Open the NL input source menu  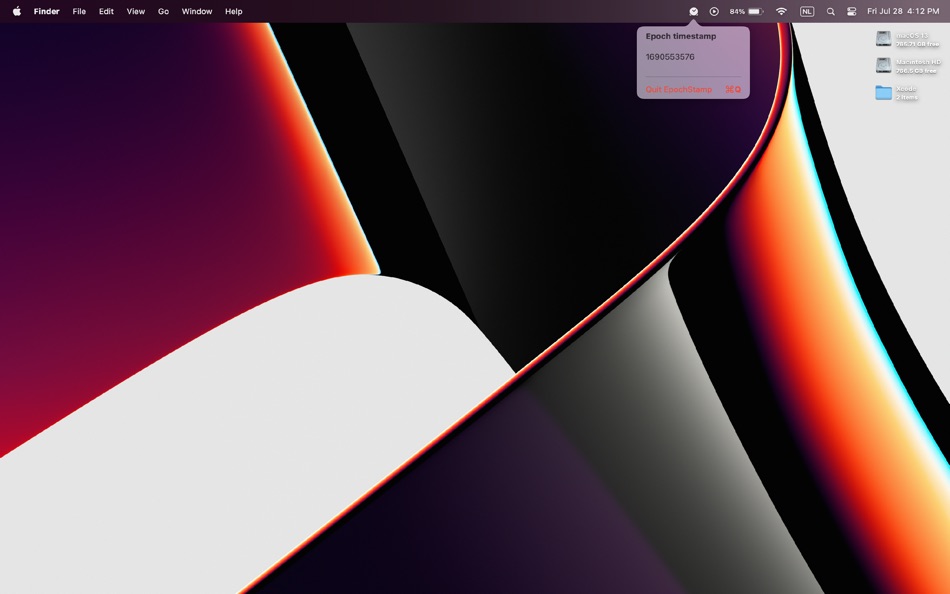coord(806,12)
